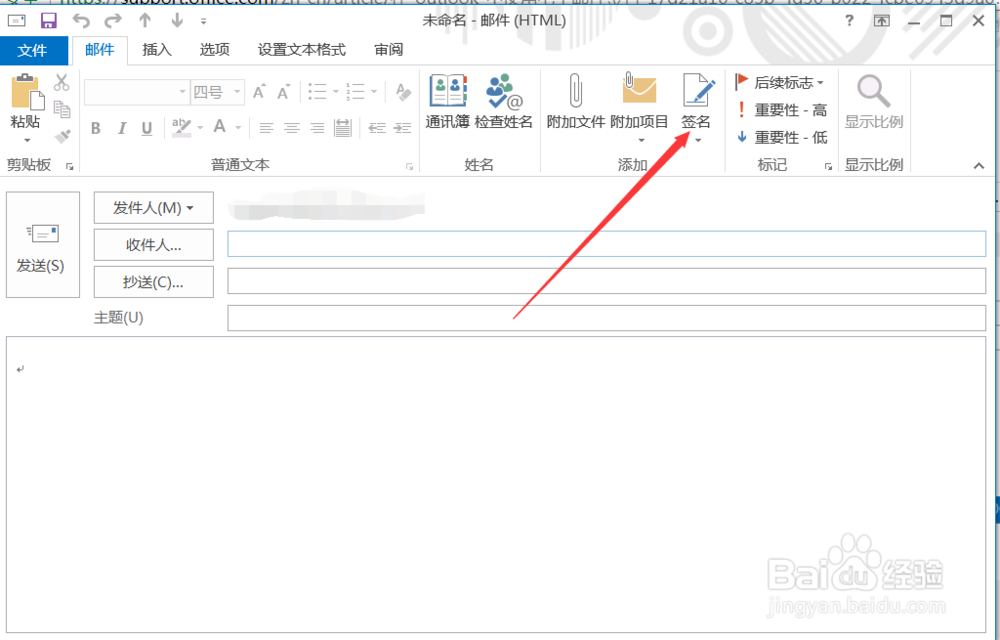1000x640 pixels.
Task: Open font color dropdown arrow
Action: tap(238, 128)
